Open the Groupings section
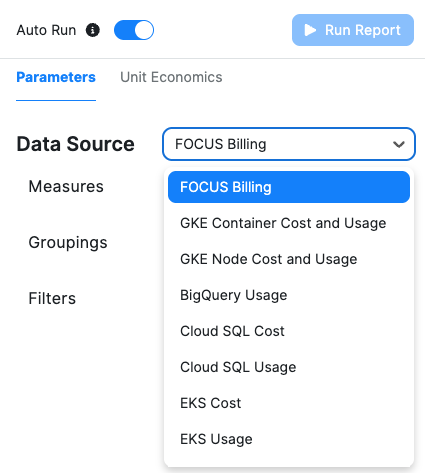The image size is (425, 473). pos(68,243)
